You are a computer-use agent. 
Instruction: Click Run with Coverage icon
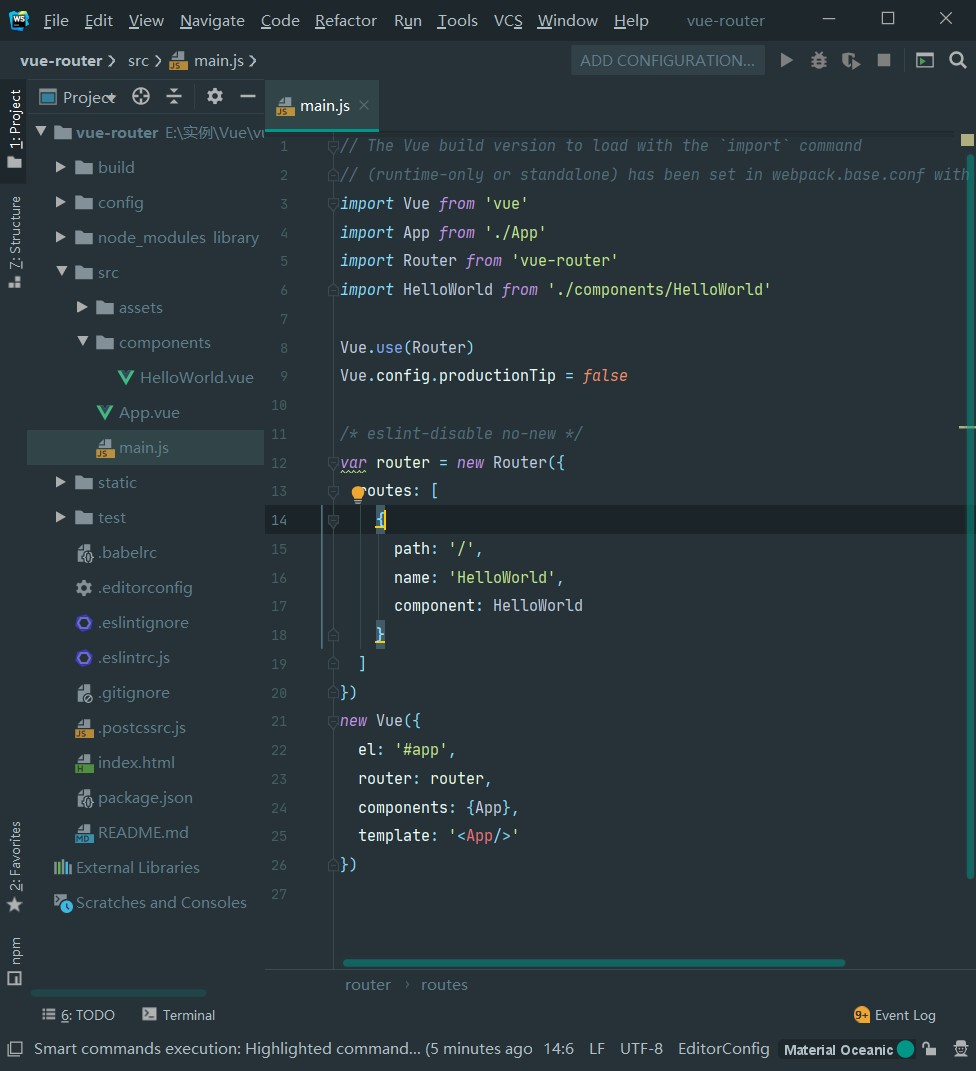tap(850, 61)
